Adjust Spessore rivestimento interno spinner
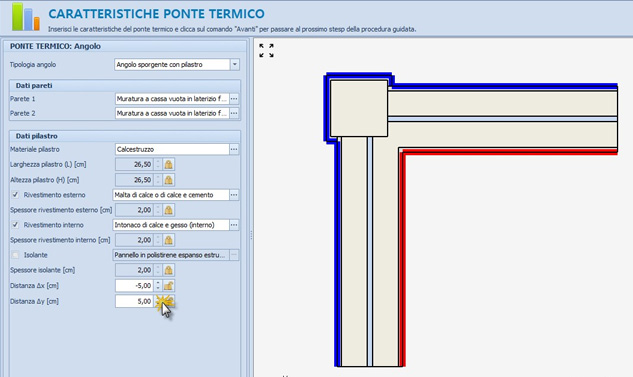This screenshot has width=633, height=377. pyautogui.click(x=158, y=240)
